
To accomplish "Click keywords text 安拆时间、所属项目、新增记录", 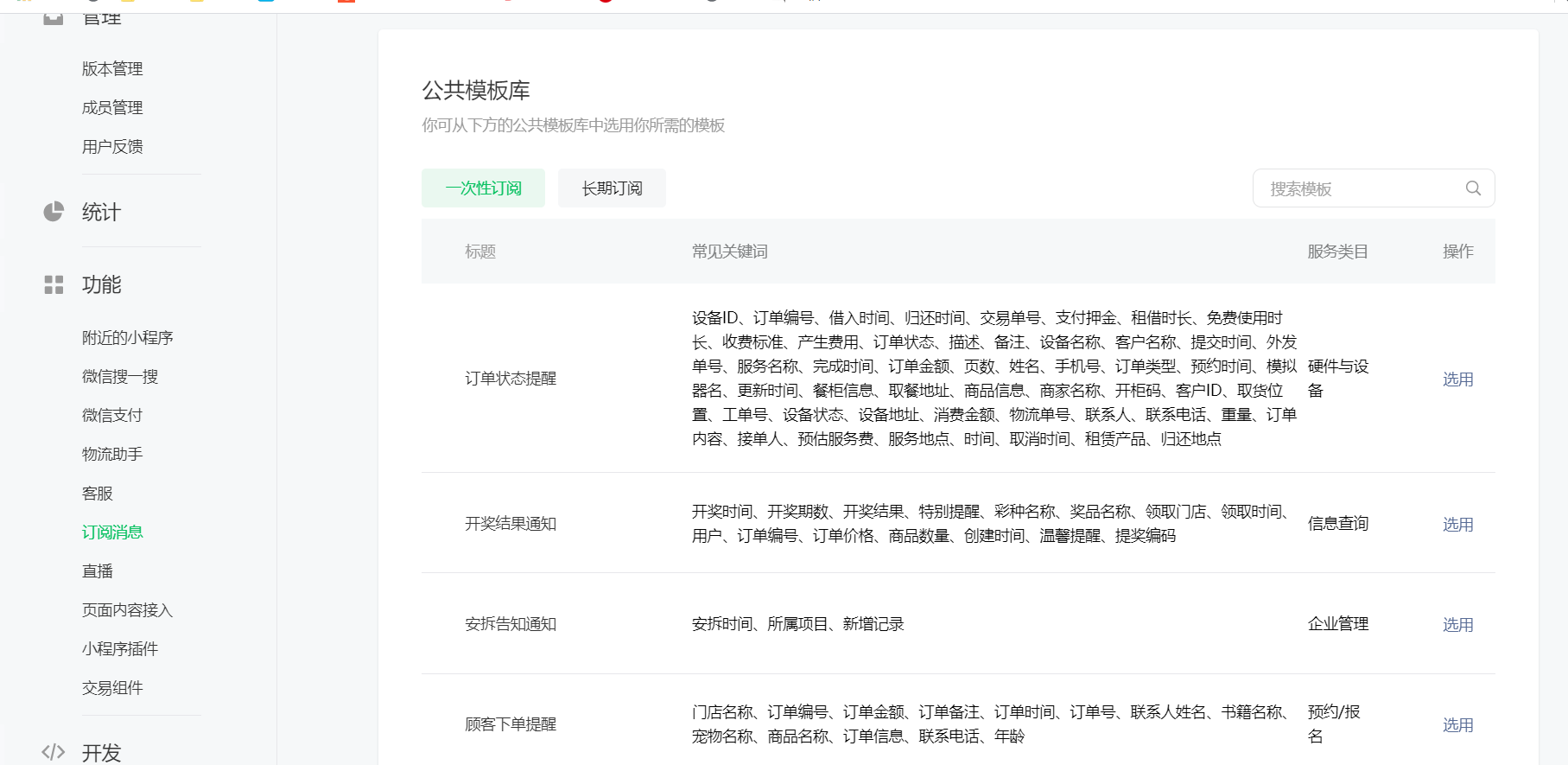I will (797, 623).
